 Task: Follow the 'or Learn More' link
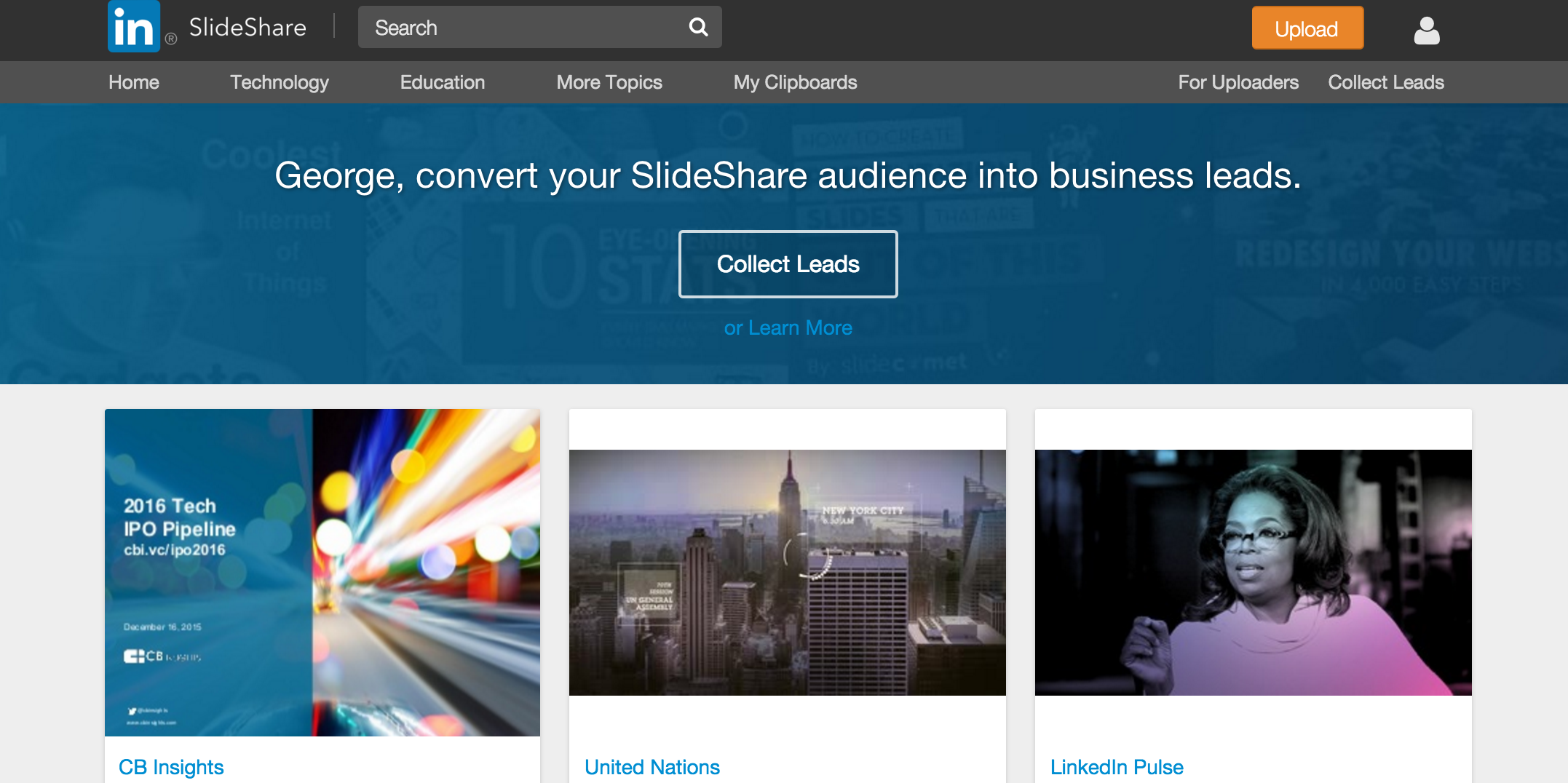pyautogui.click(x=788, y=328)
